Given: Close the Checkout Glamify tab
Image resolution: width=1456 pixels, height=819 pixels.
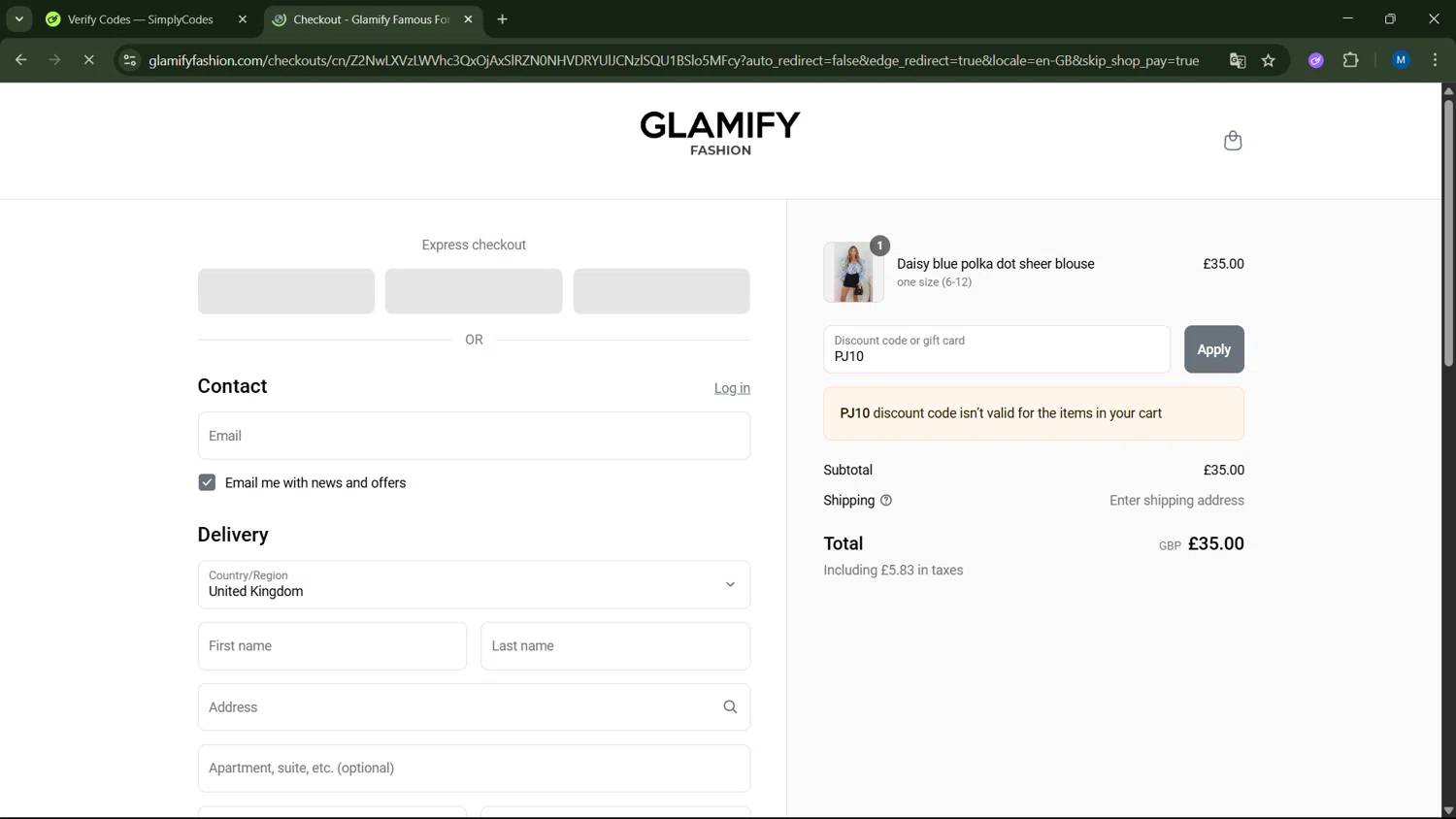Looking at the screenshot, I should click(468, 19).
